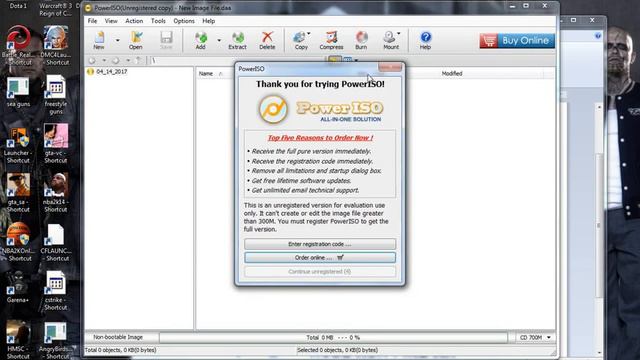The image size is (640, 360).
Task: Select the 04_14_2017 tree node
Action: [x=111, y=71]
